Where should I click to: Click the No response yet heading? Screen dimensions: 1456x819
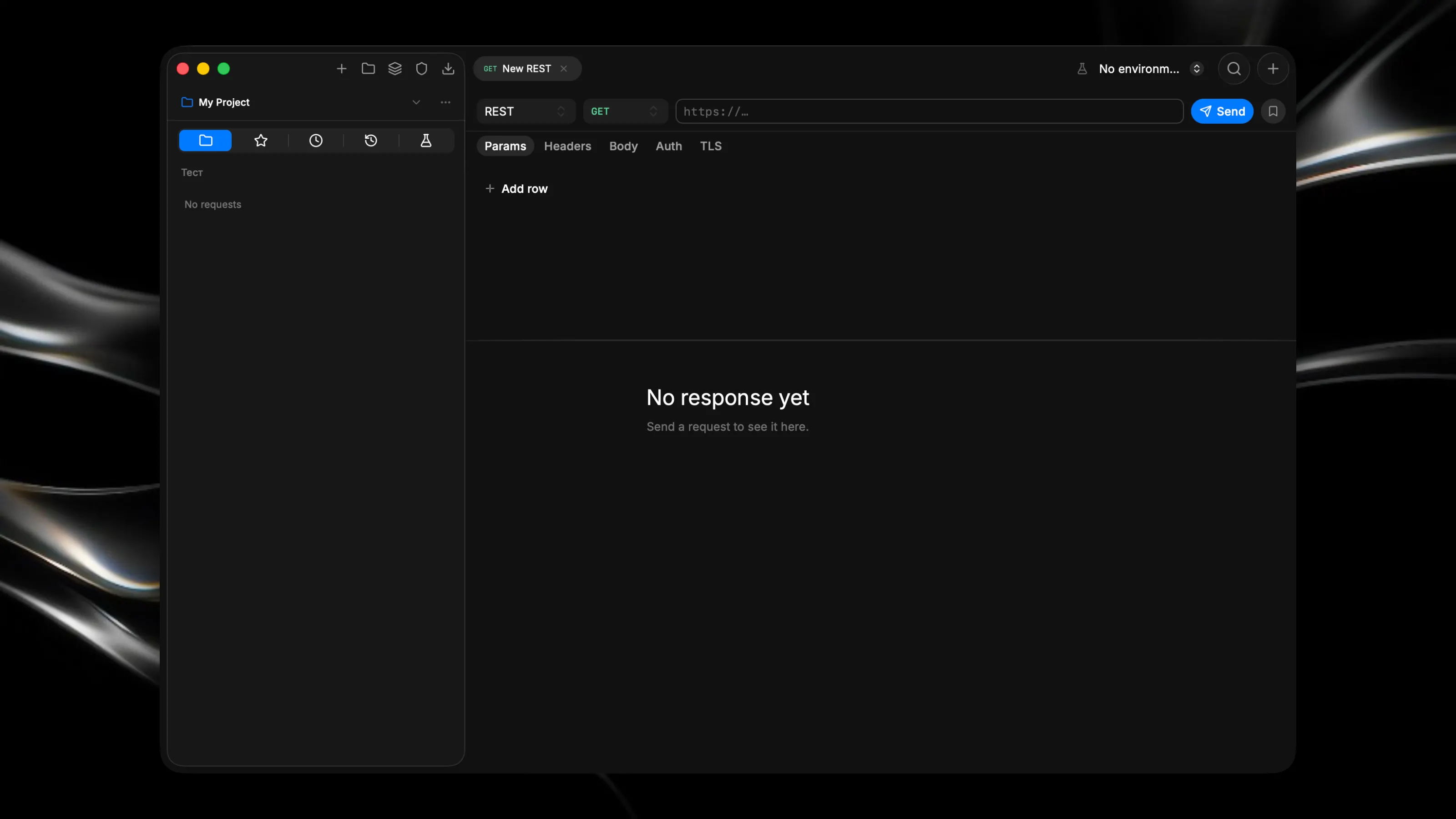(728, 397)
